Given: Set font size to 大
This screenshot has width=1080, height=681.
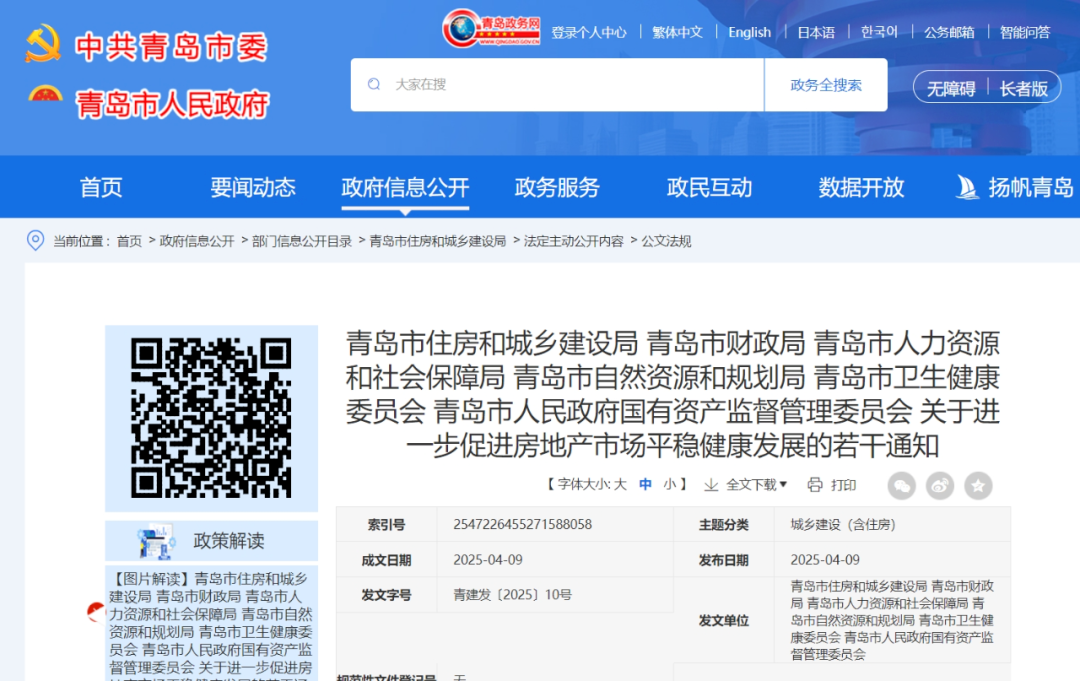Looking at the screenshot, I should click(620, 485).
